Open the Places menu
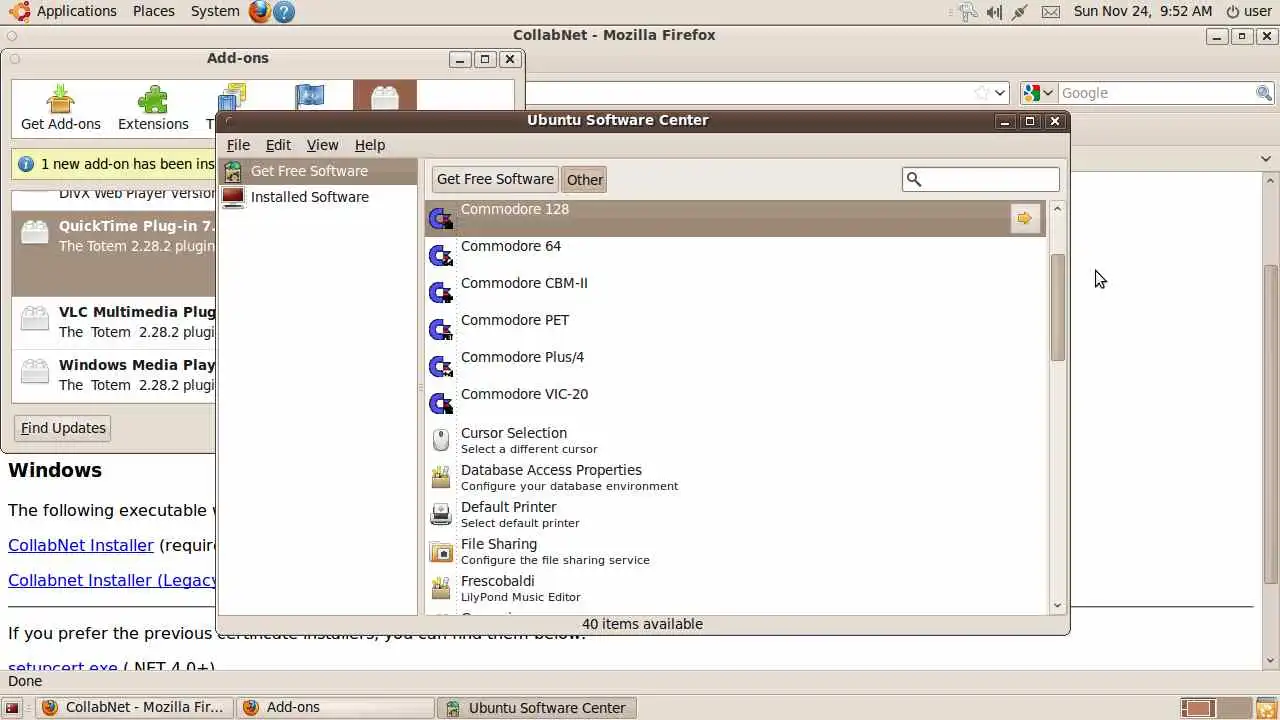Image resolution: width=1280 pixels, height=720 pixels. [154, 11]
